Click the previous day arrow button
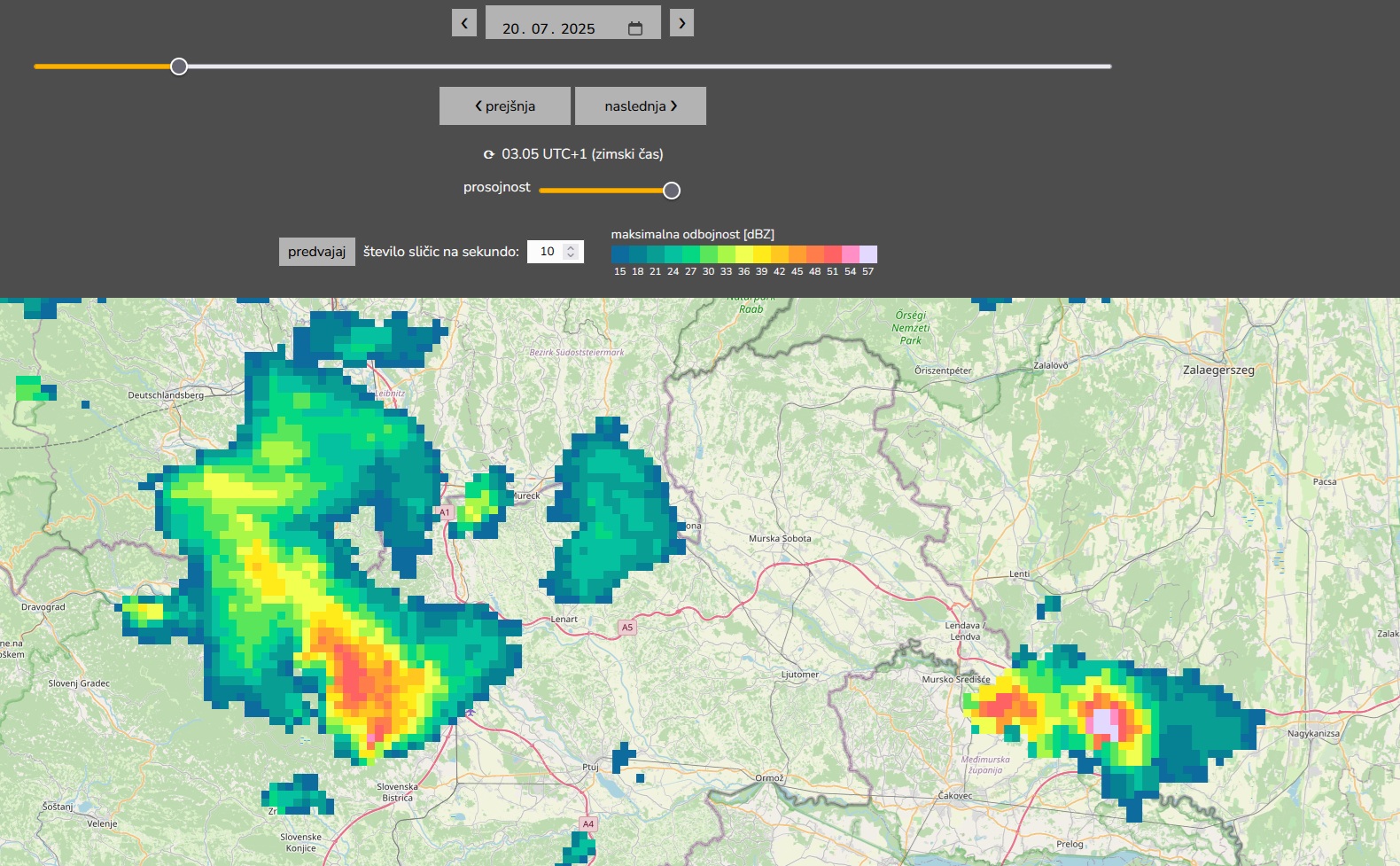 [464, 23]
